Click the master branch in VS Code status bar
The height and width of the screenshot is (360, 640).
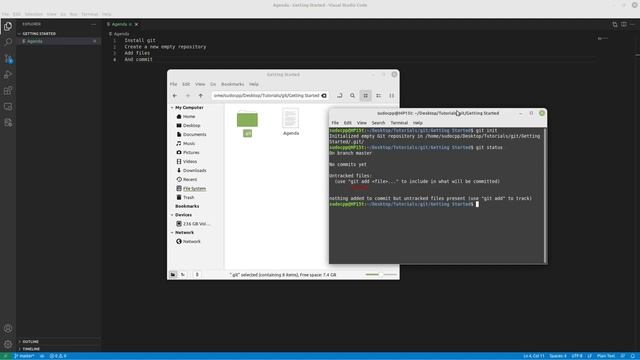click(x=24, y=356)
